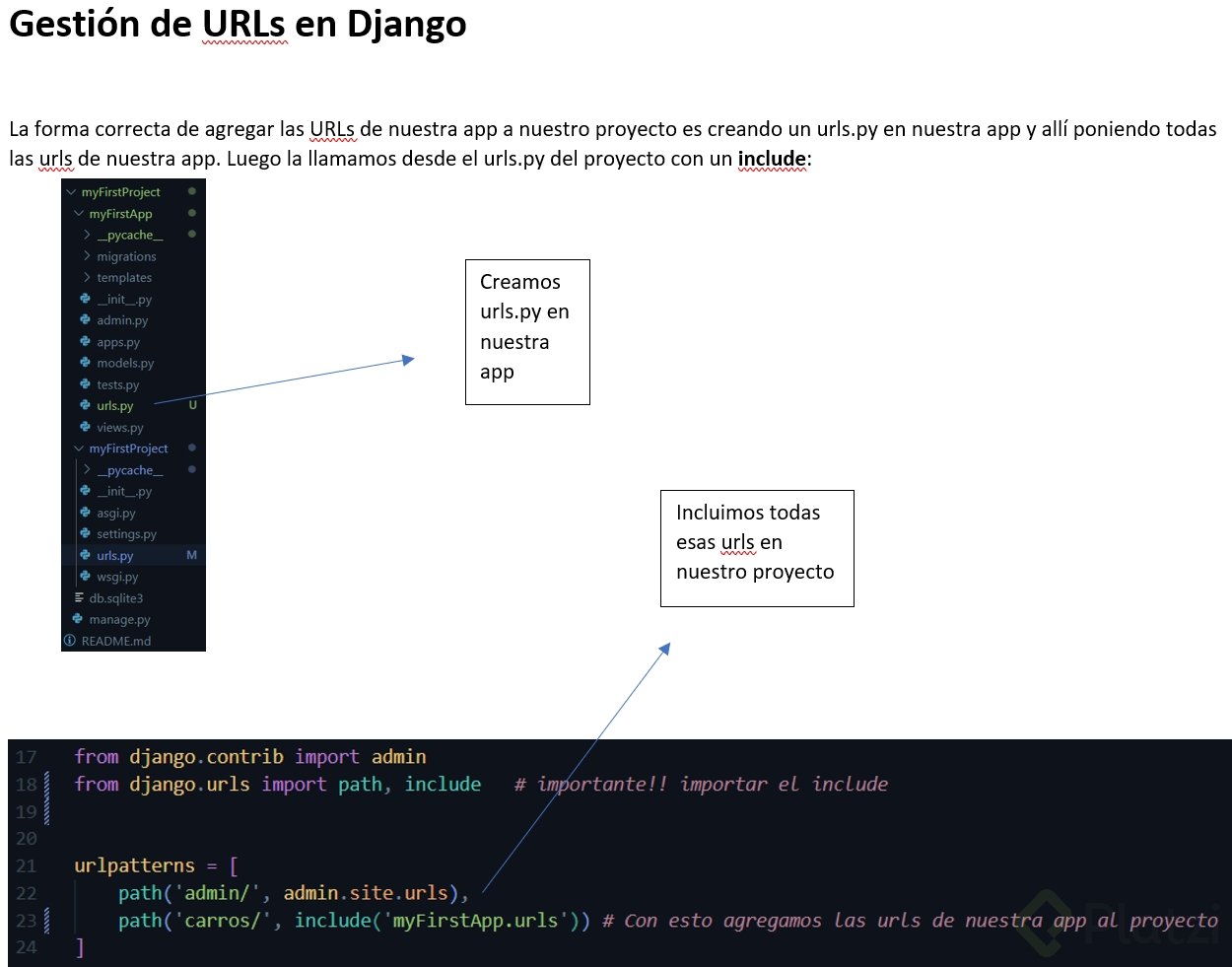
Task: Expand the __pycache__ folder above asgi.py
Action: pyautogui.click(x=87, y=470)
